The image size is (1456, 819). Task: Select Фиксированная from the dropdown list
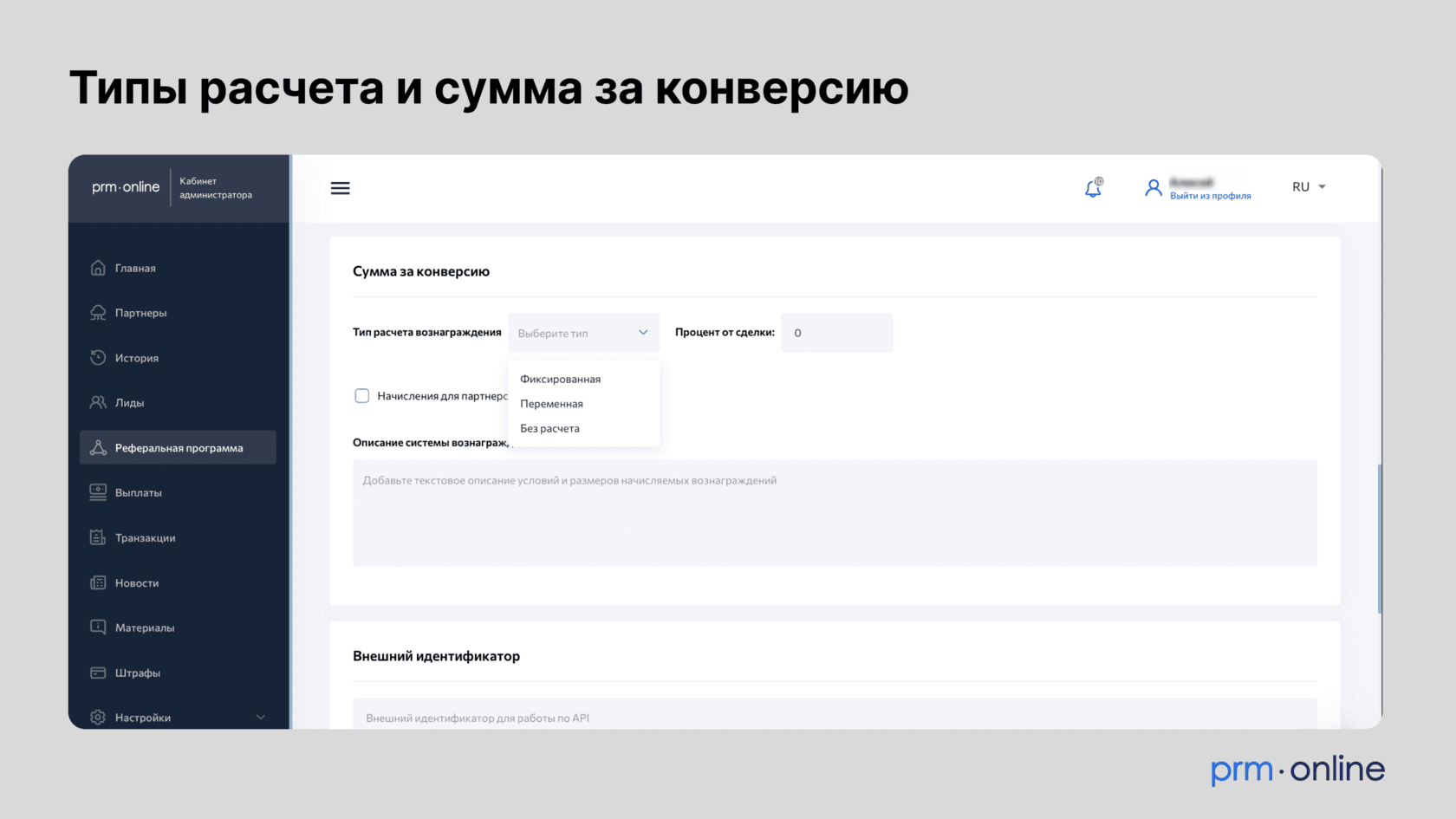[560, 379]
